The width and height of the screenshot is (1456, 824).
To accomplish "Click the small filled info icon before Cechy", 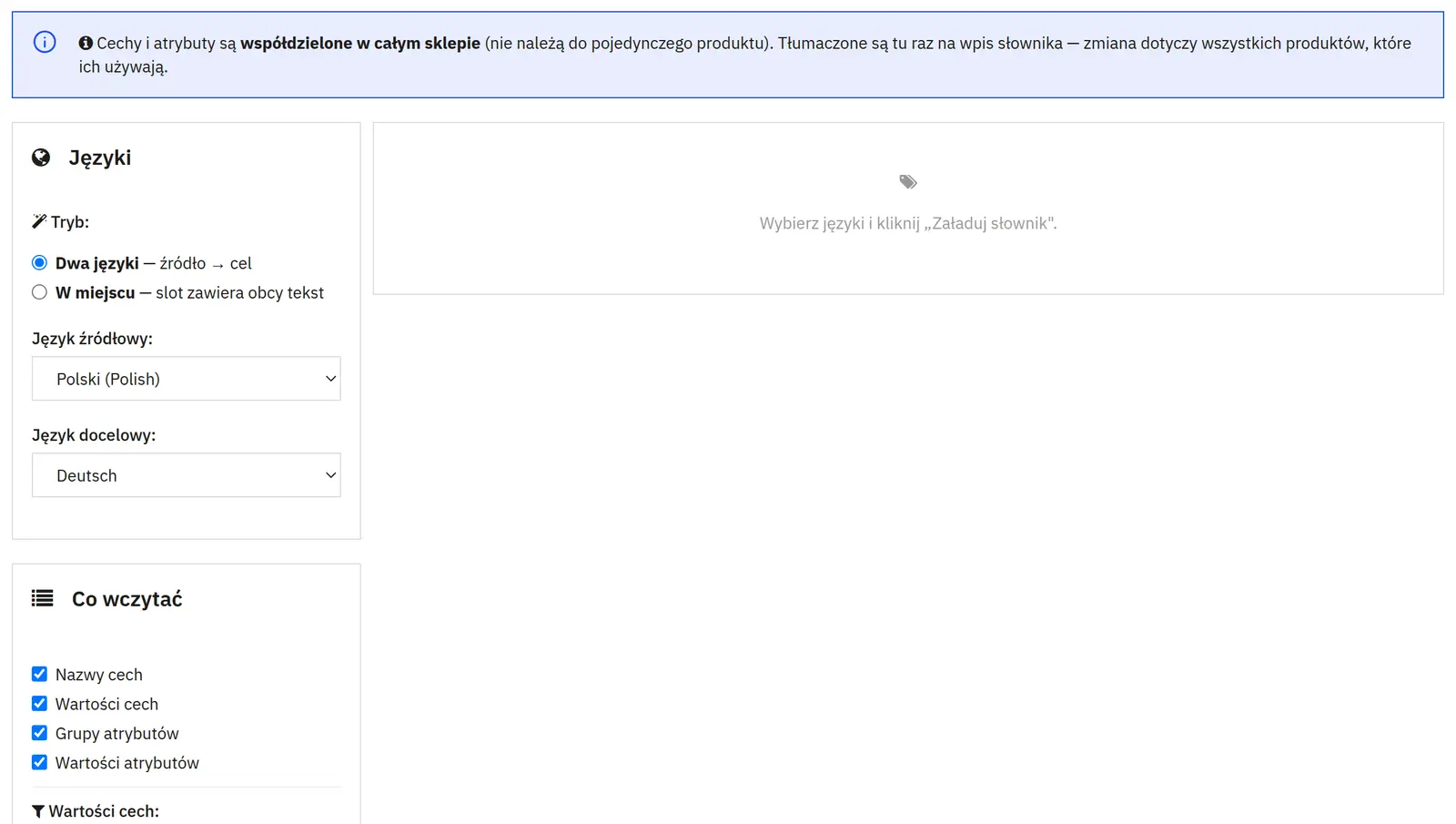I will tap(86, 43).
